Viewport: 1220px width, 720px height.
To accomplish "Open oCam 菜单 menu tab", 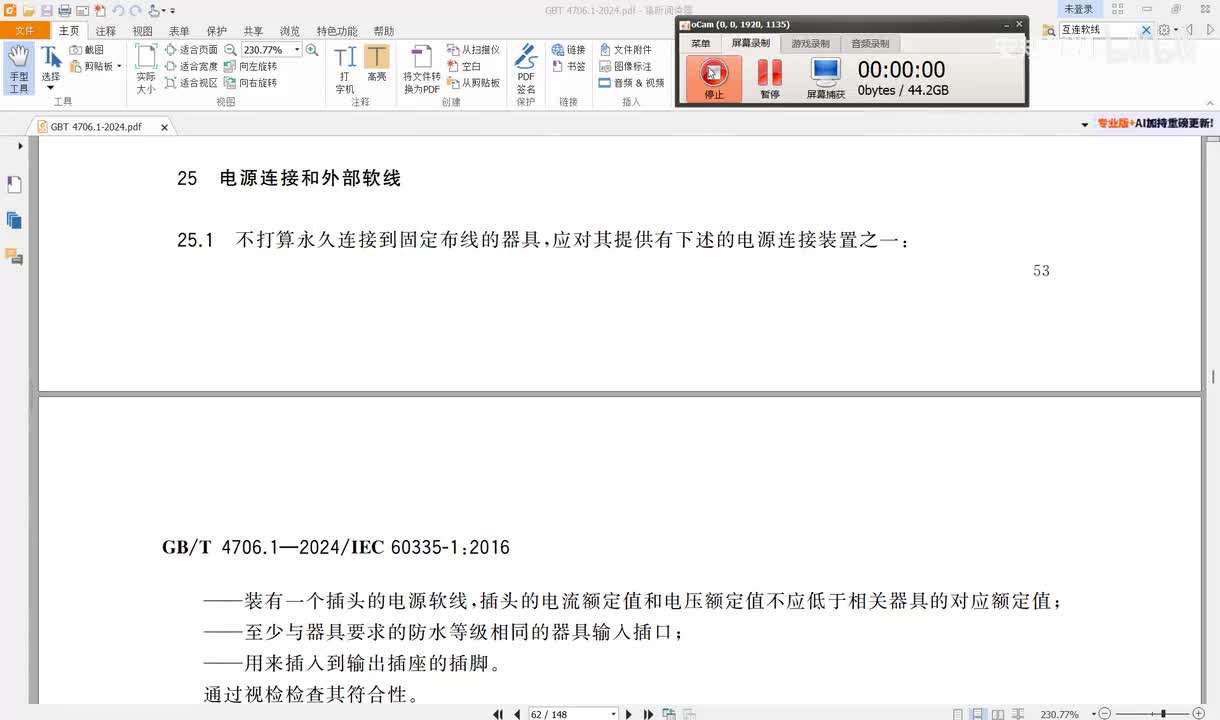I will click(x=701, y=43).
